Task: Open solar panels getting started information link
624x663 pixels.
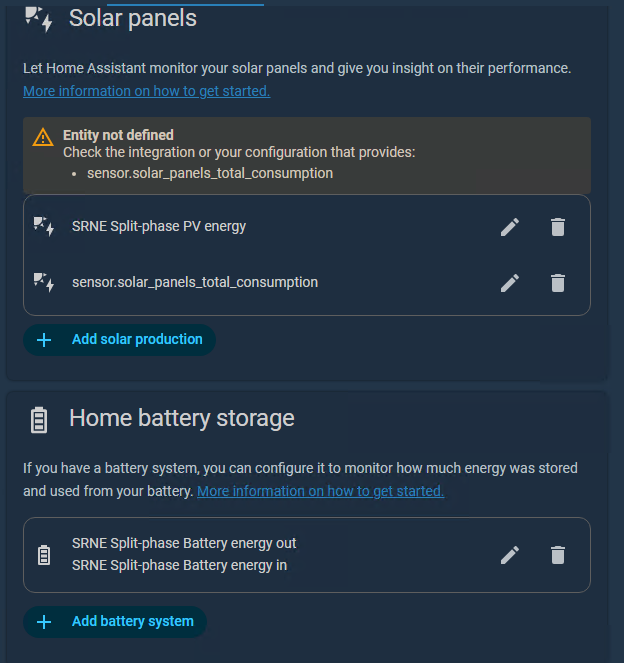Action: [146, 91]
